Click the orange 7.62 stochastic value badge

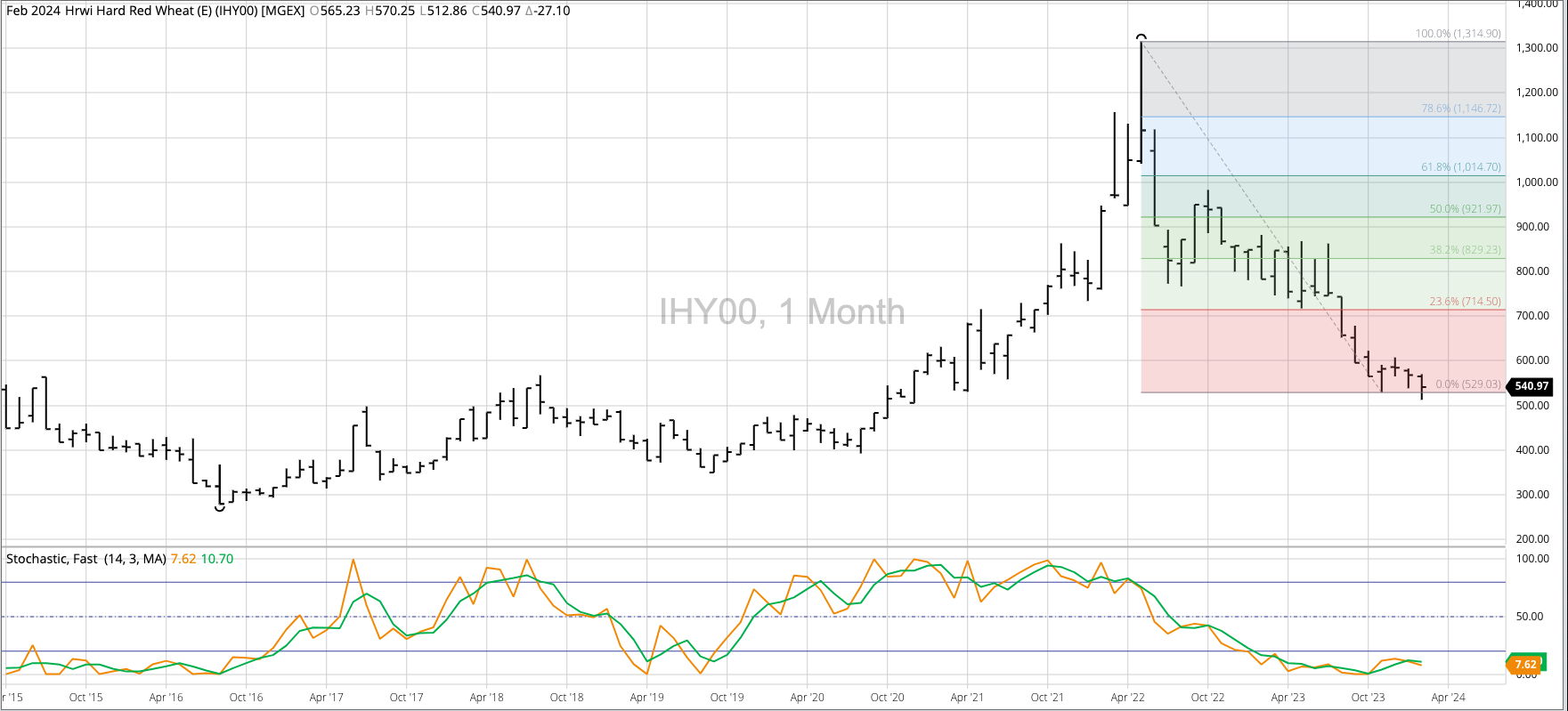pos(1525,664)
